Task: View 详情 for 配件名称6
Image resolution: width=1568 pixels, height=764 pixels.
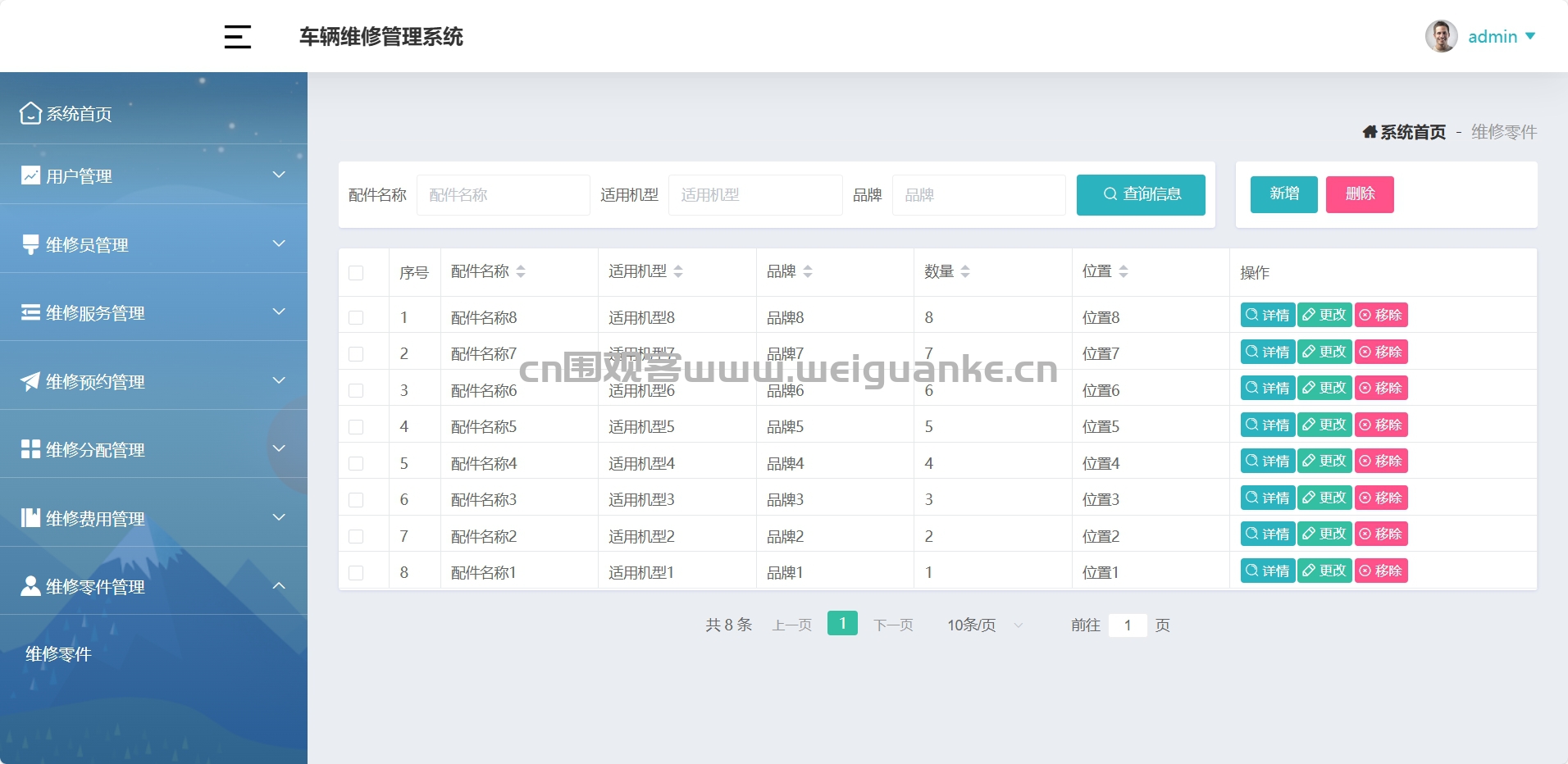Action: (x=1268, y=388)
